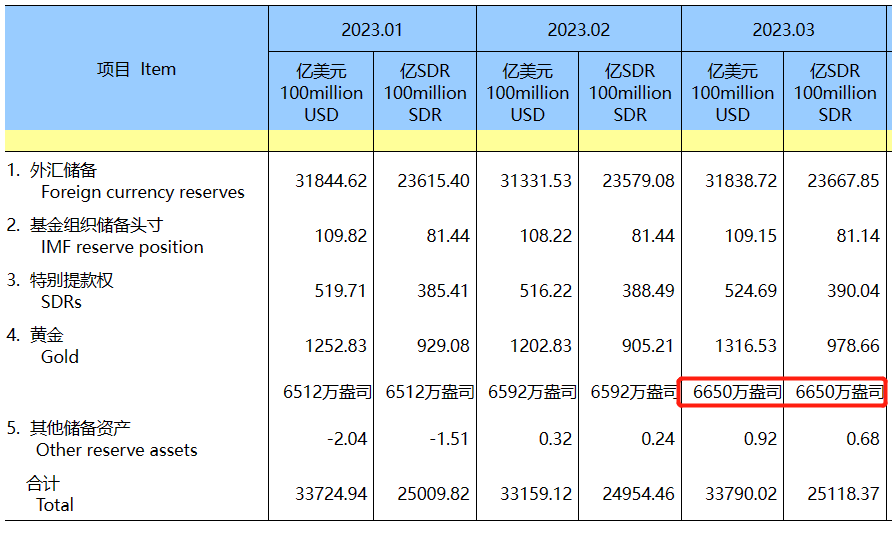The height and width of the screenshot is (533, 892).
Task: Select the value 0.32
Action: pyautogui.click(x=555, y=439)
